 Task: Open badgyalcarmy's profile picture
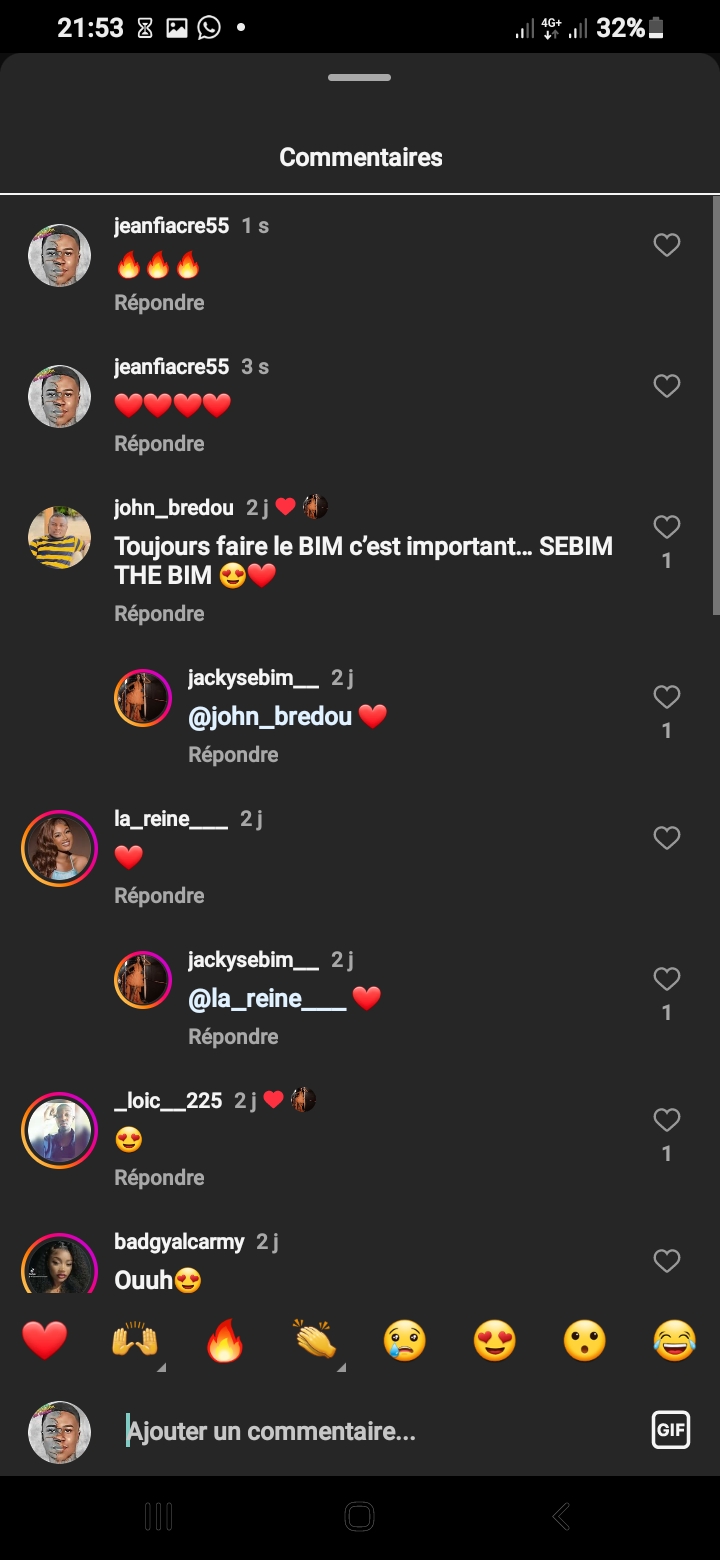coord(59,1266)
